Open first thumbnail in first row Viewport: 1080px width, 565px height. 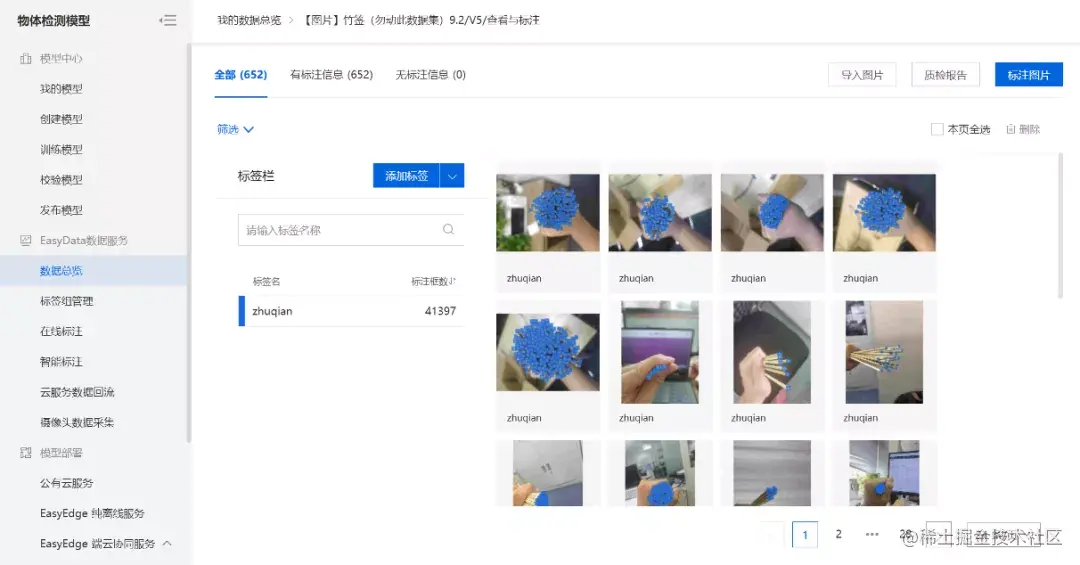[548, 213]
